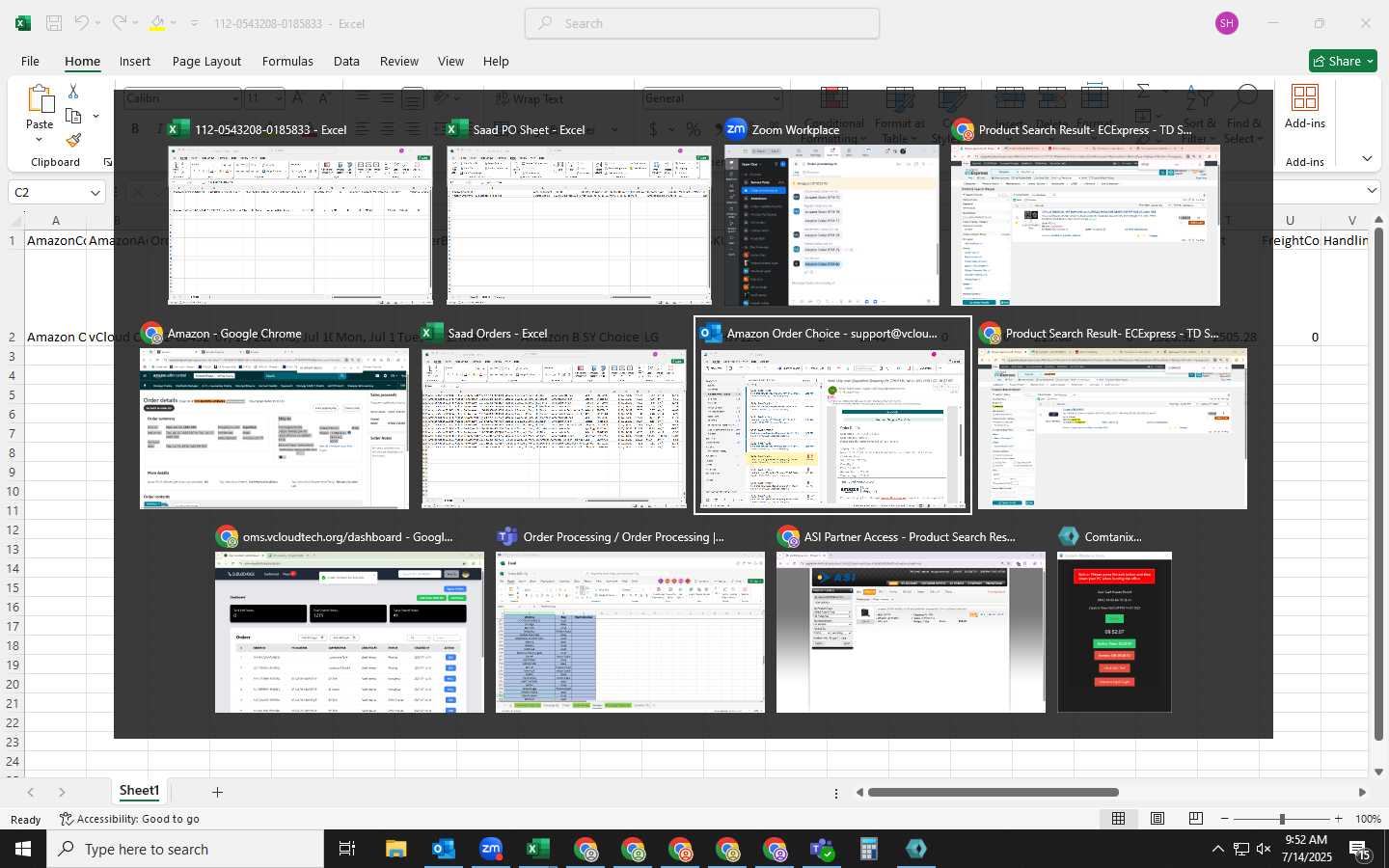This screenshot has height=868, width=1389.
Task: Open the Clipboard pane dialog launcher
Action: pyautogui.click(x=107, y=162)
